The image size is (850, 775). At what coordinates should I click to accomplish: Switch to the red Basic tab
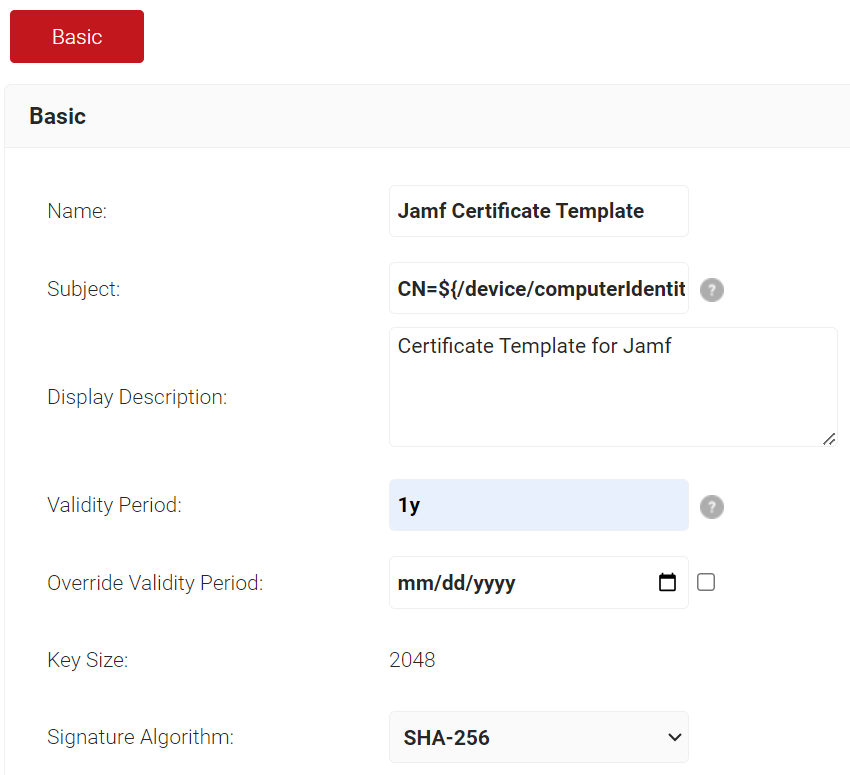click(77, 36)
